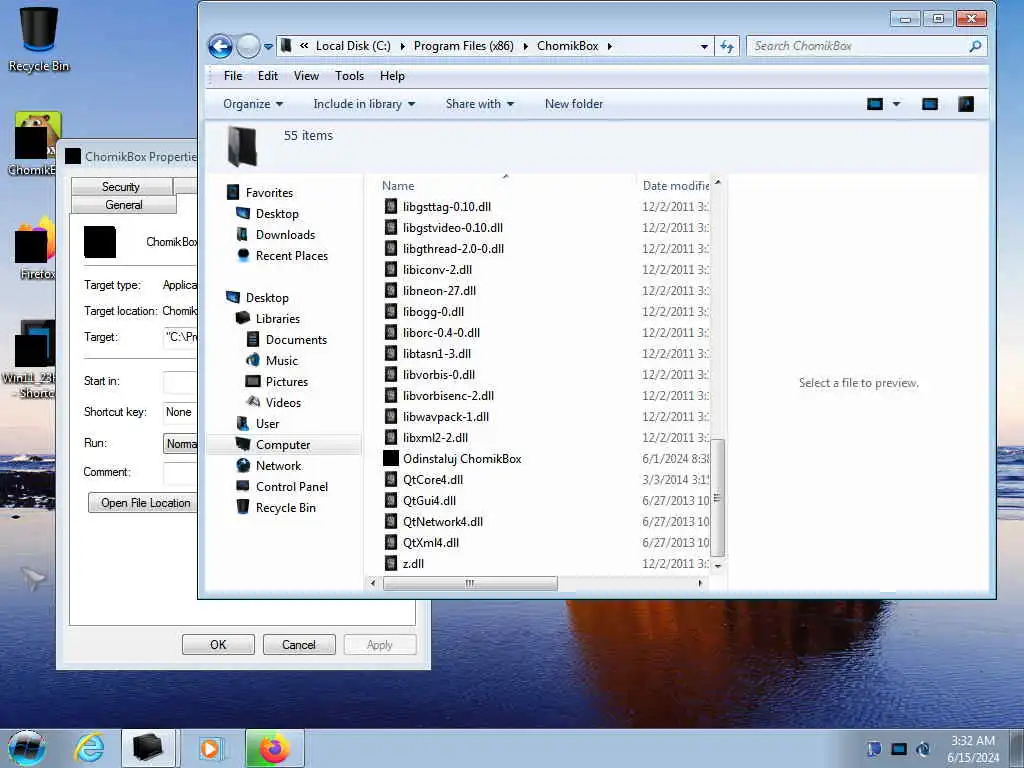Select file libgsttag-0.10.dll

click(x=447, y=206)
